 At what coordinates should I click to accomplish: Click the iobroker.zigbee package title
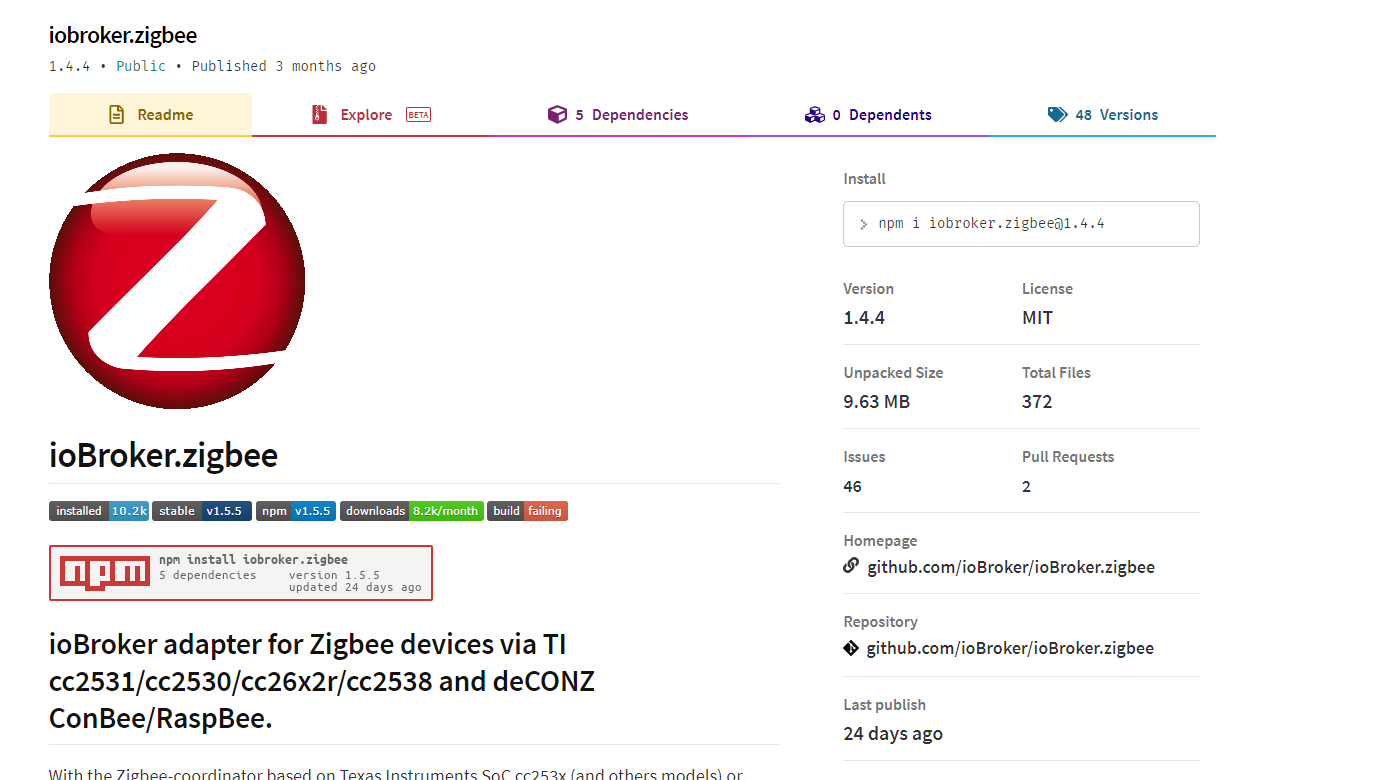click(123, 35)
